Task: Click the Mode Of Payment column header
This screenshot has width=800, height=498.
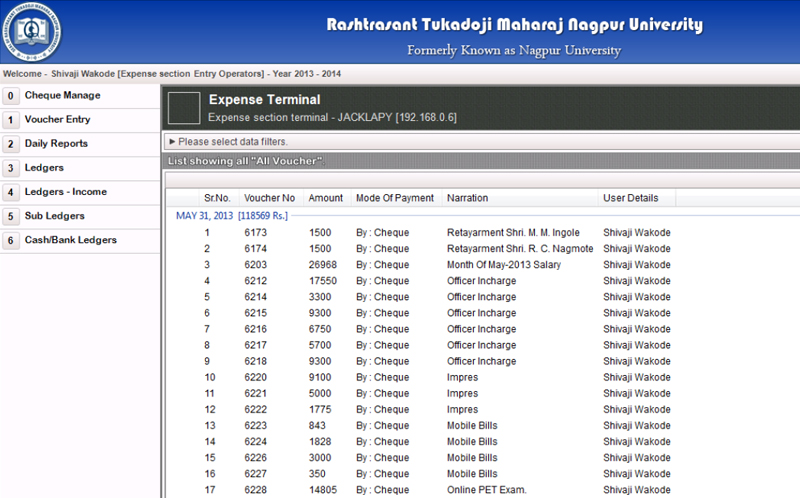Action: coord(395,198)
